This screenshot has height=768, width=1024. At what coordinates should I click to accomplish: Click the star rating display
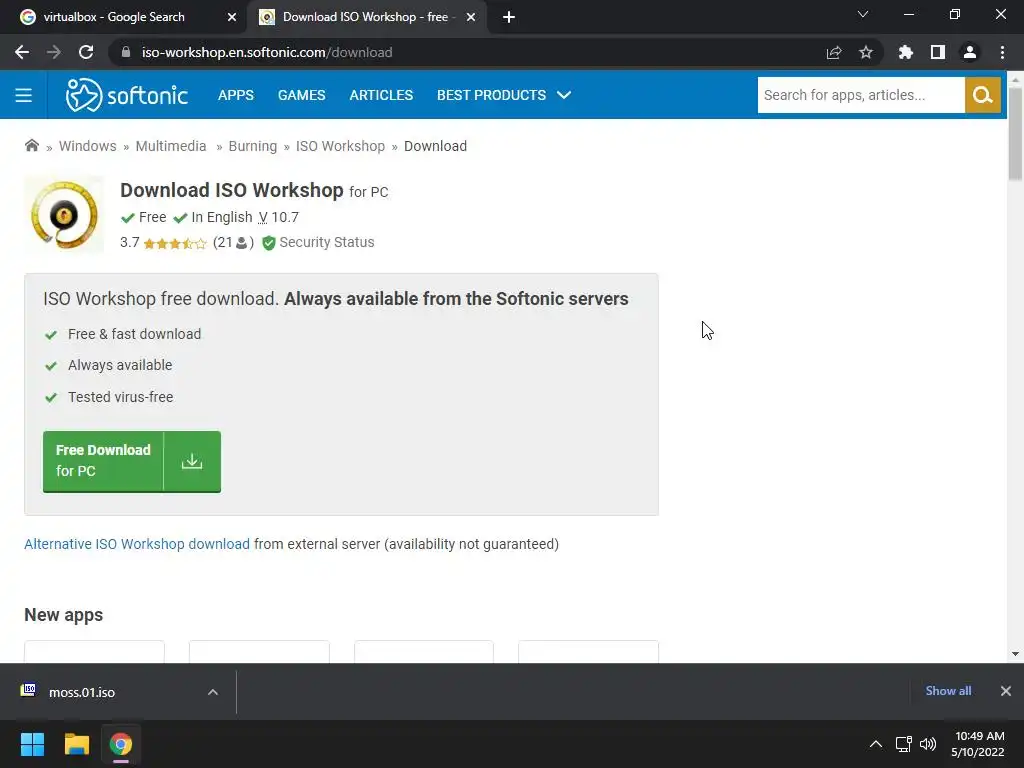point(174,244)
